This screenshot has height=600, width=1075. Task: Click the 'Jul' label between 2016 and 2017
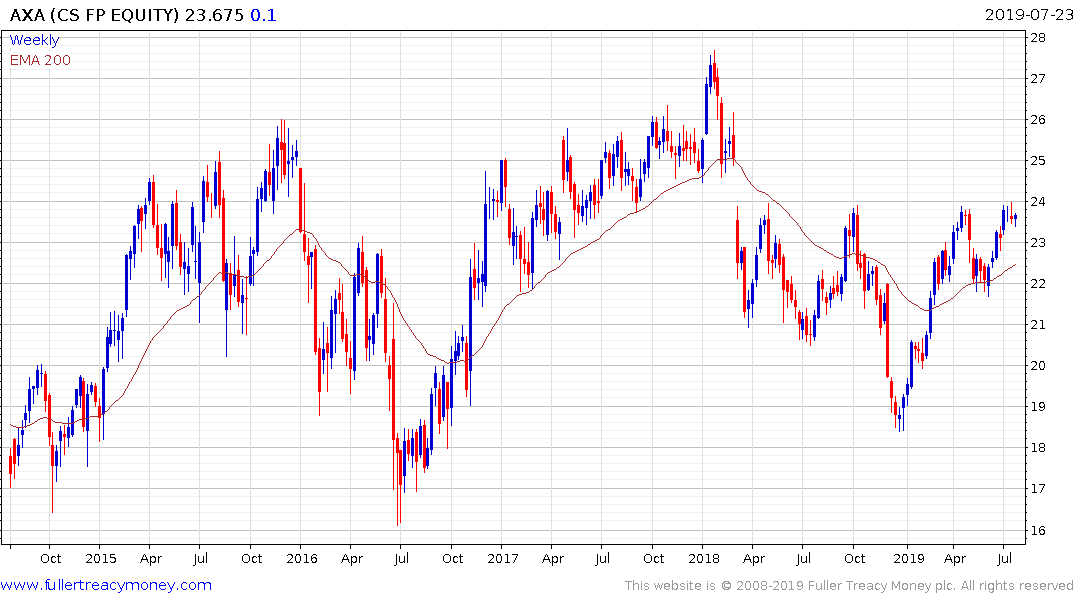tap(401, 558)
